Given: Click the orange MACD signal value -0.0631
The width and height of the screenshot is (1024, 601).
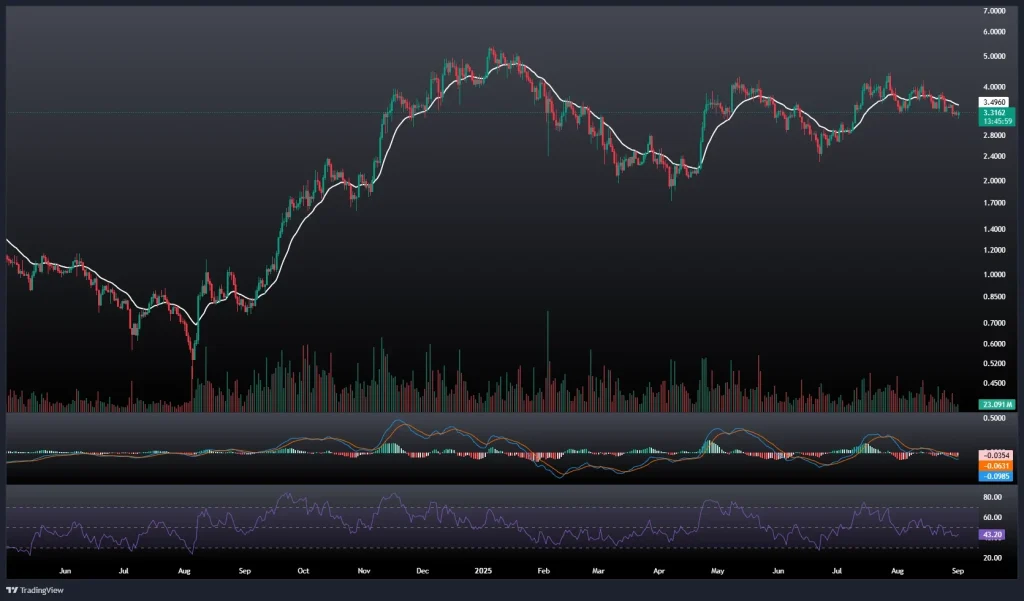Looking at the screenshot, I should pyautogui.click(x=996, y=466).
